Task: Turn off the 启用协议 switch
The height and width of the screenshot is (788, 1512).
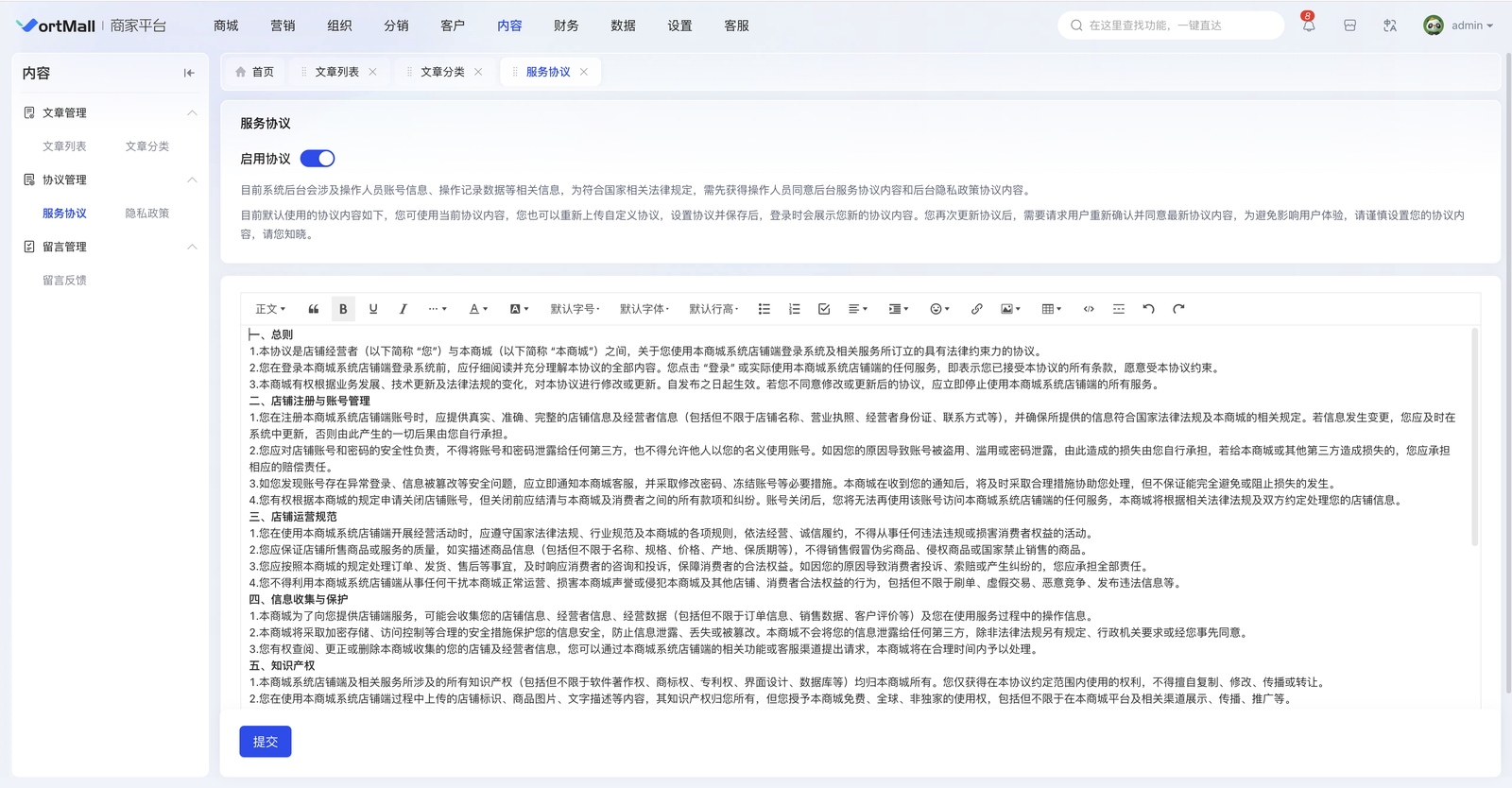Action: point(318,159)
